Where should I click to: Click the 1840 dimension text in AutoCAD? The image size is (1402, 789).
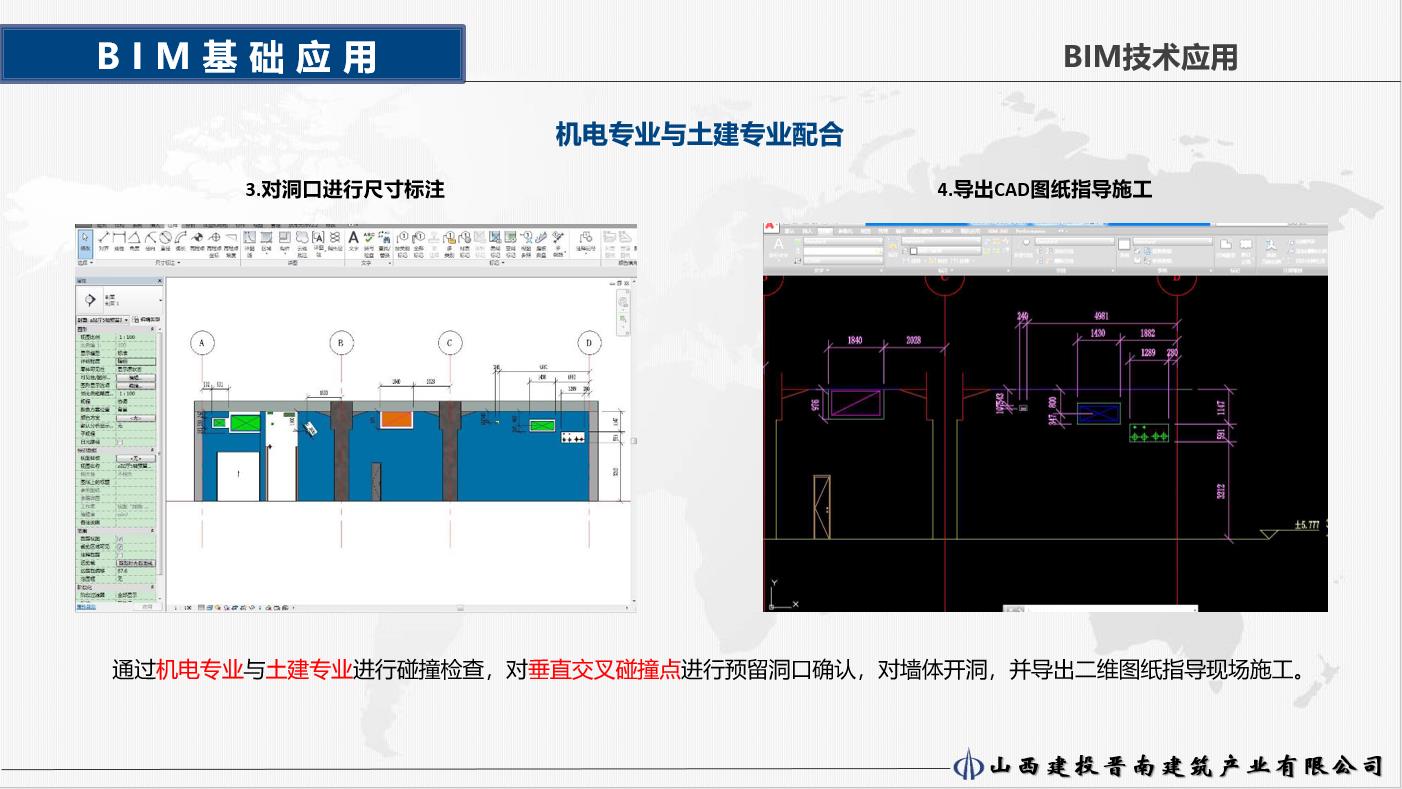855,340
